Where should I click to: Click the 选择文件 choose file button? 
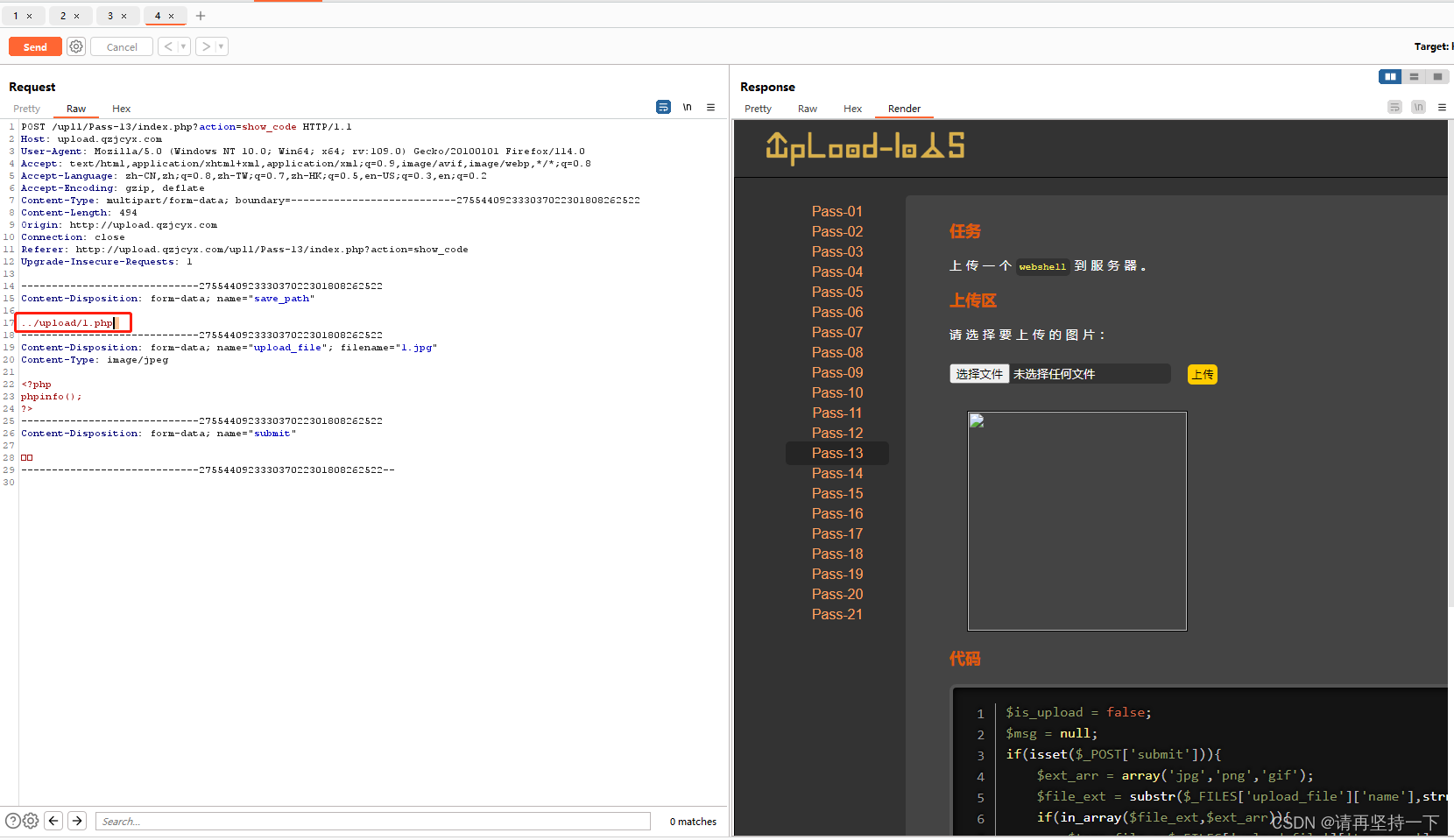coord(979,374)
